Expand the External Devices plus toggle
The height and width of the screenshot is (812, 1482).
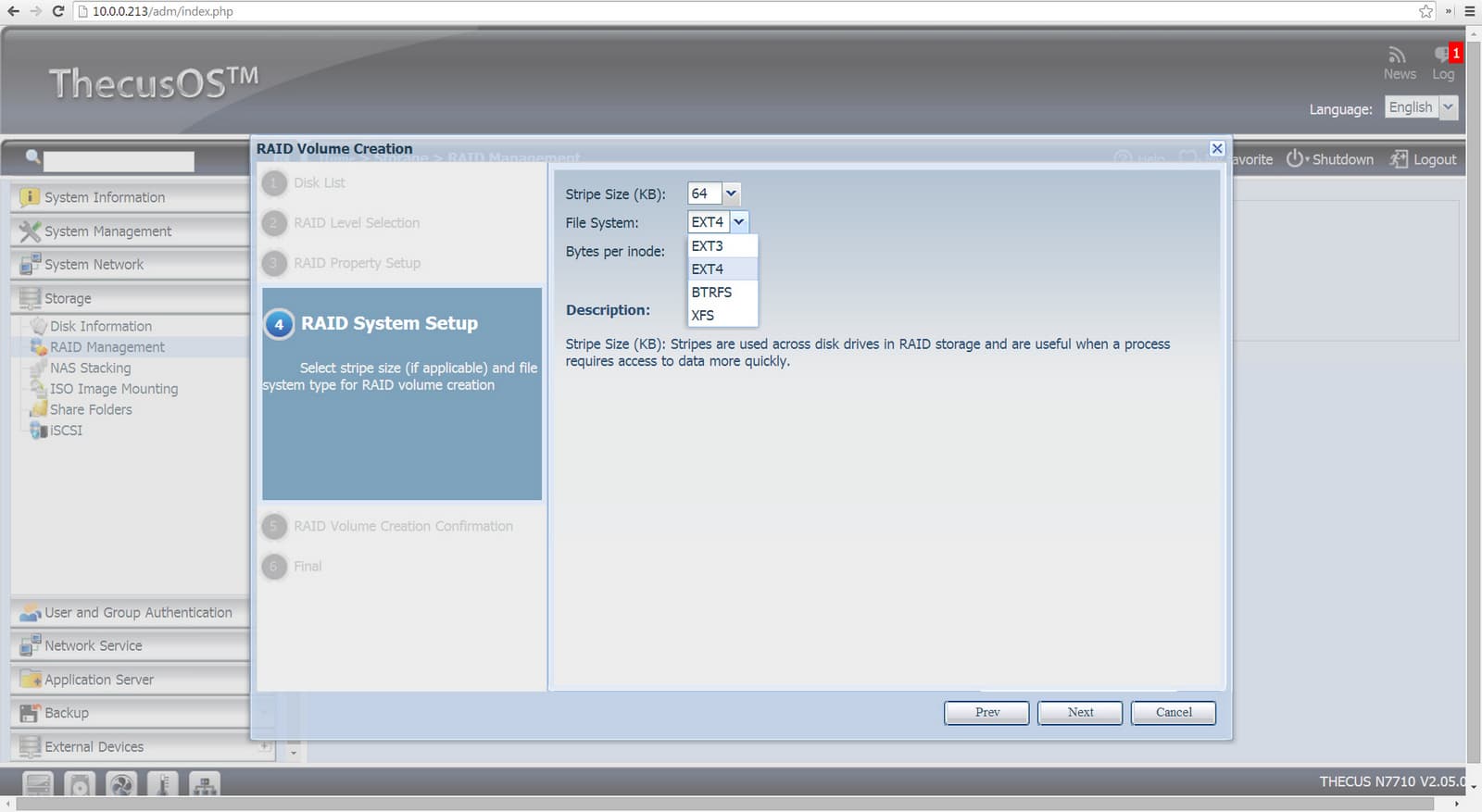(265, 745)
